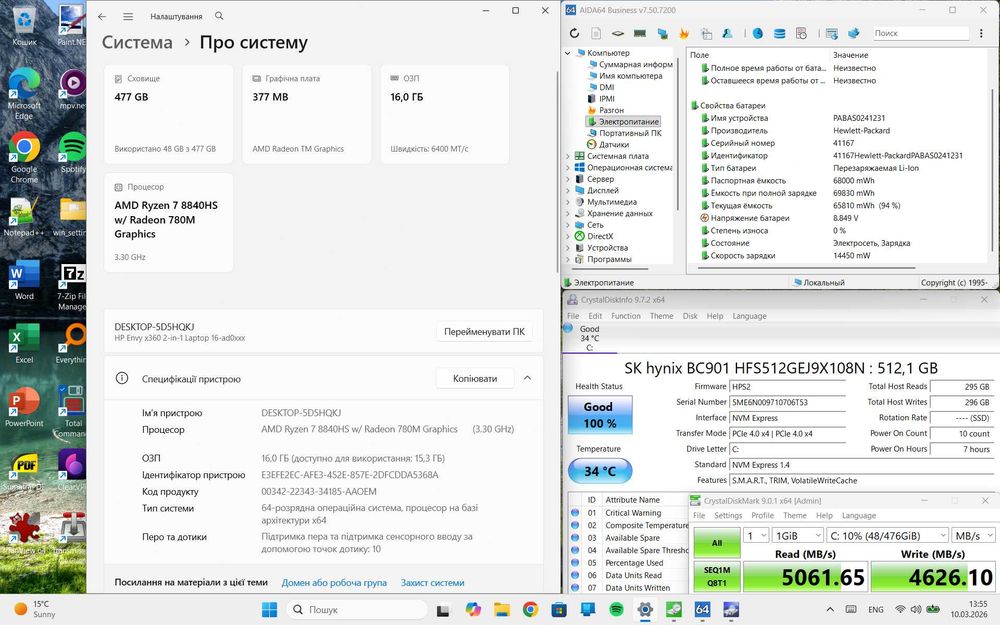Click the AIDA64 blue clock toolbar icon
Image resolution: width=1000 pixels, height=625 pixels.
(758, 33)
